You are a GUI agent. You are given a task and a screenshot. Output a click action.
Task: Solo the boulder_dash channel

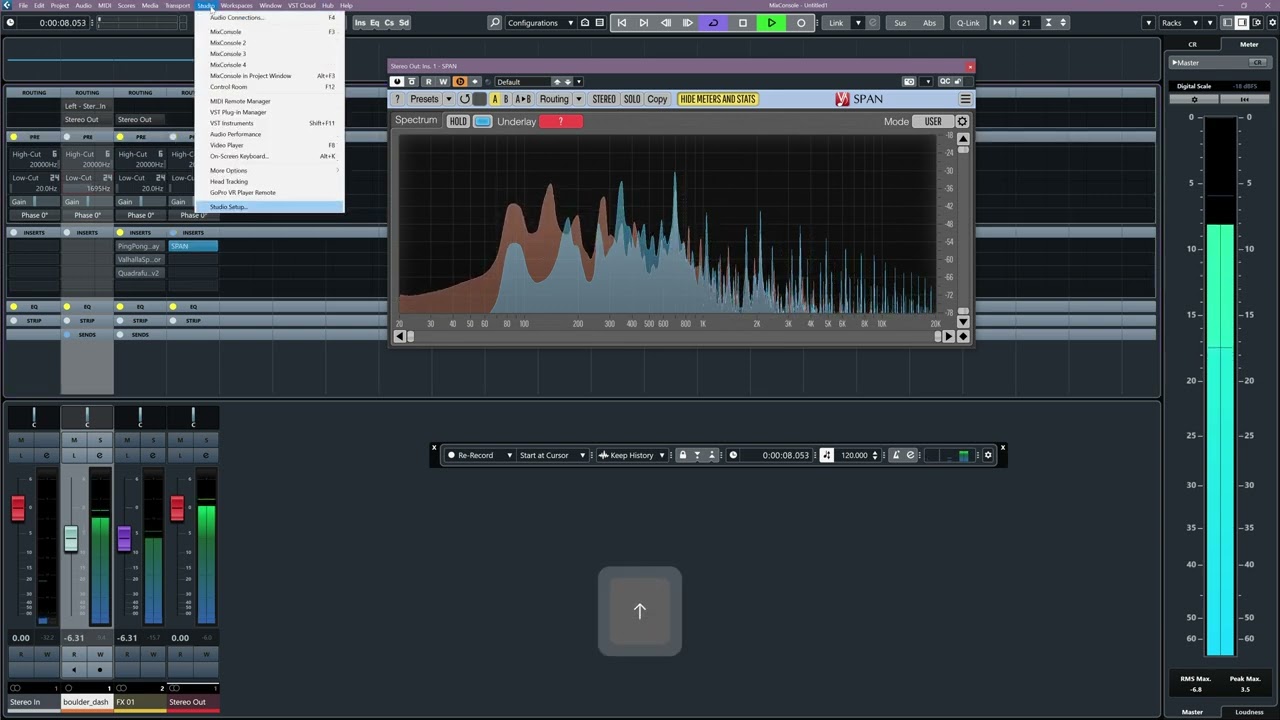click(x=100, y=440)
